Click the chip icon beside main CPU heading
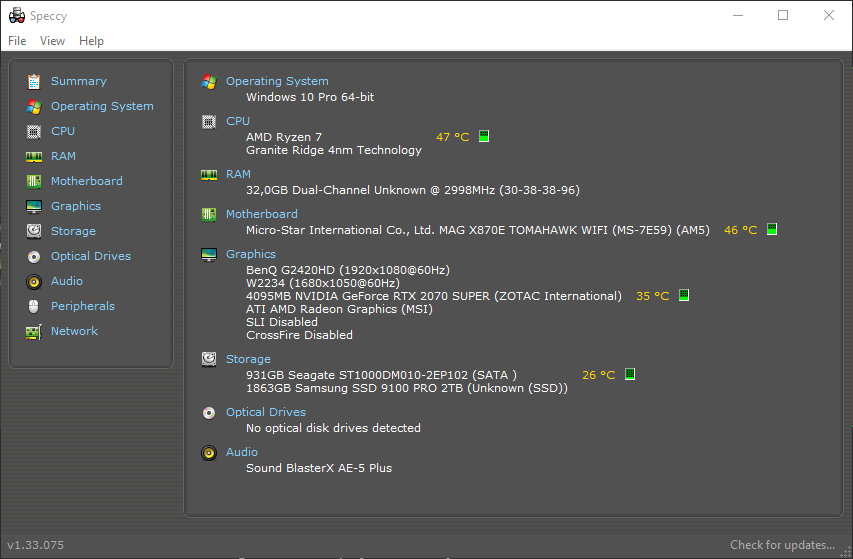 click(x=209, y=122)
